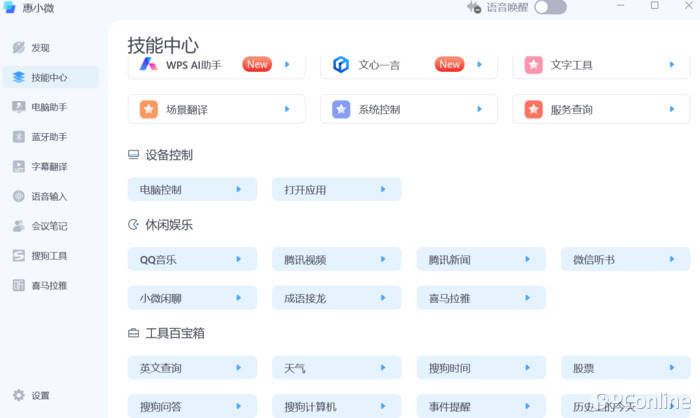Toggle the 语音唤醒 voice wake switch
The image size is (700, 418).
(x=550, y=7)
